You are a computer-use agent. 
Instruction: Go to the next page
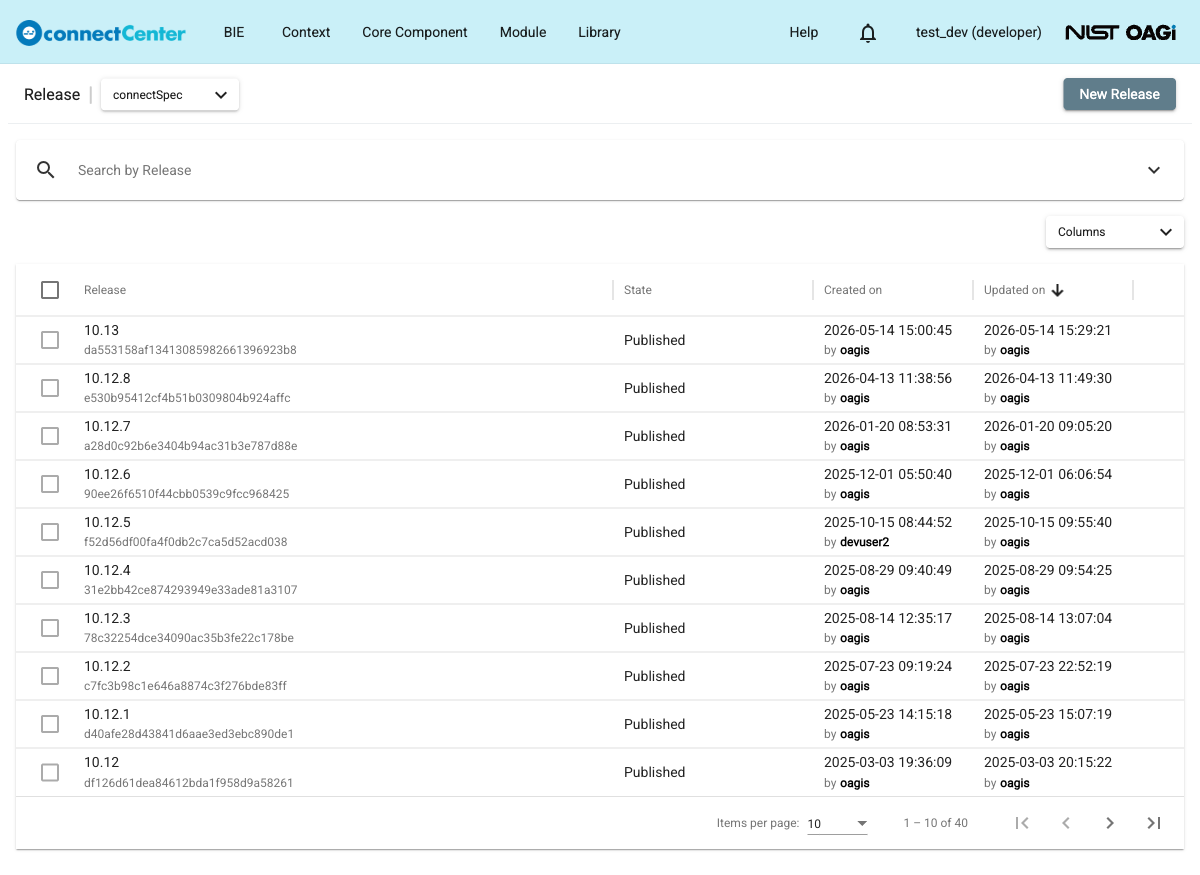[1110, 823]
